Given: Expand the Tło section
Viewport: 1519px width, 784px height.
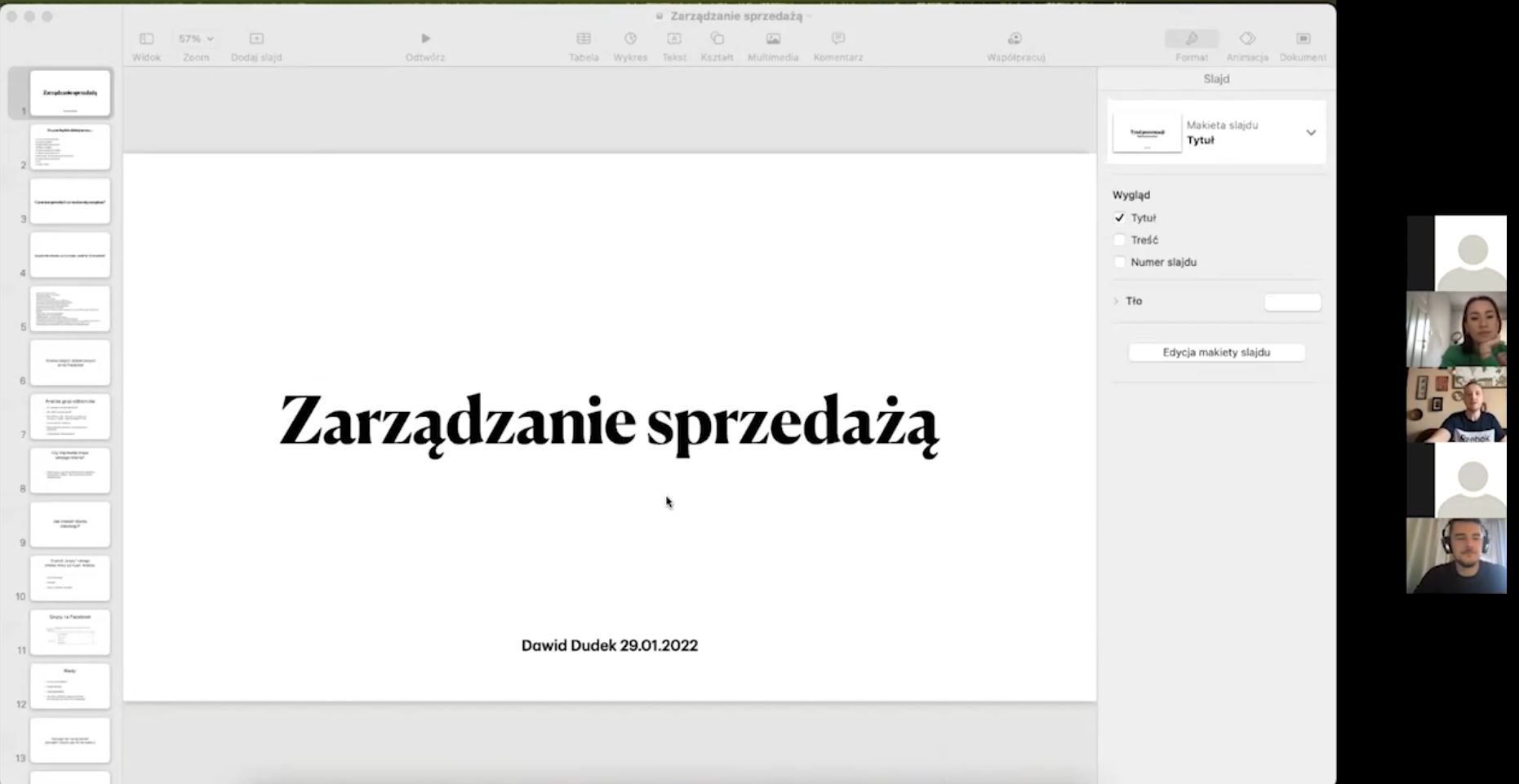Looking at the screenshot, I should [x=1117, y=301].
